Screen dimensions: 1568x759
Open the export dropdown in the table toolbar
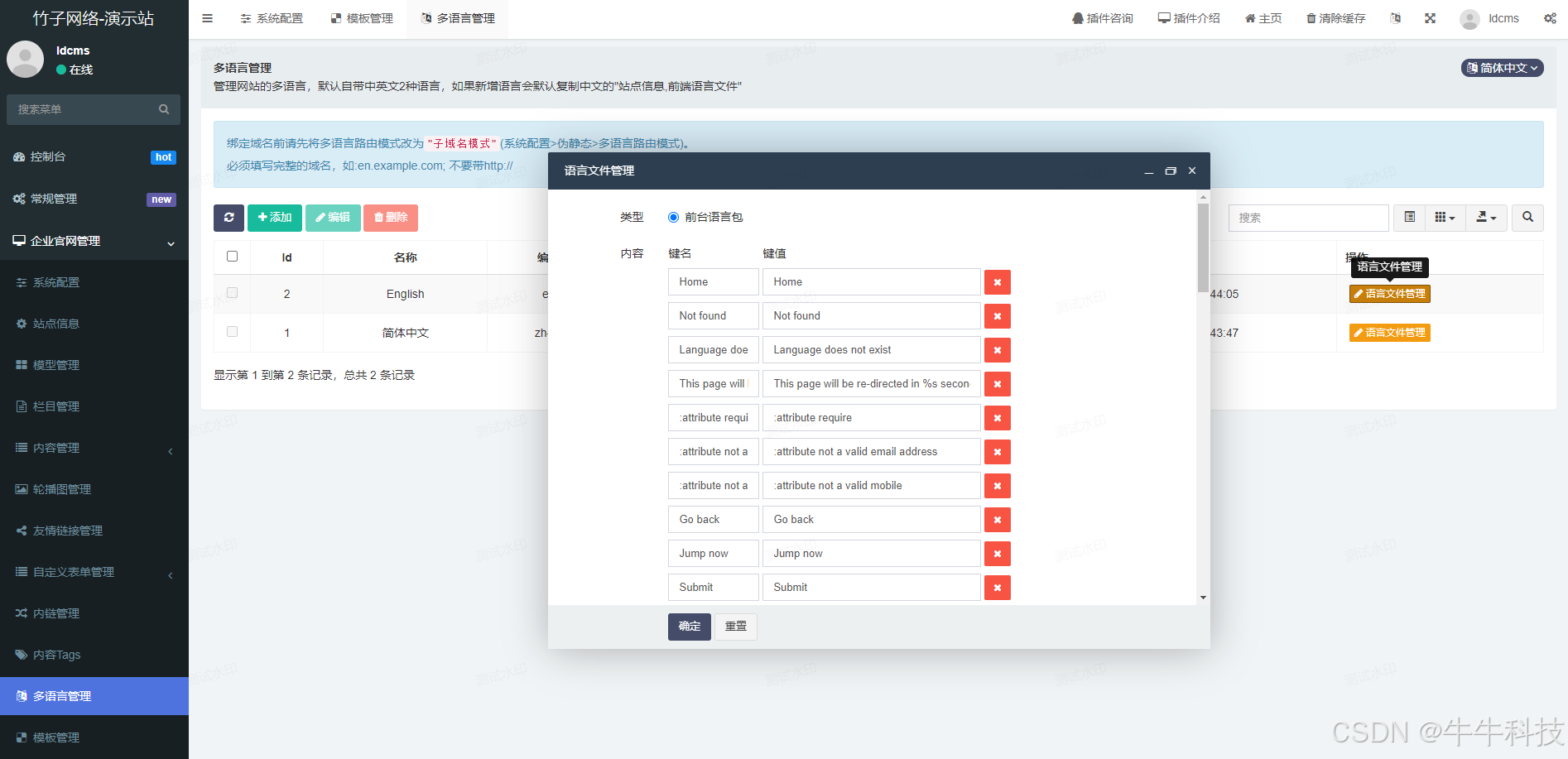click(x=1486, y=218)
